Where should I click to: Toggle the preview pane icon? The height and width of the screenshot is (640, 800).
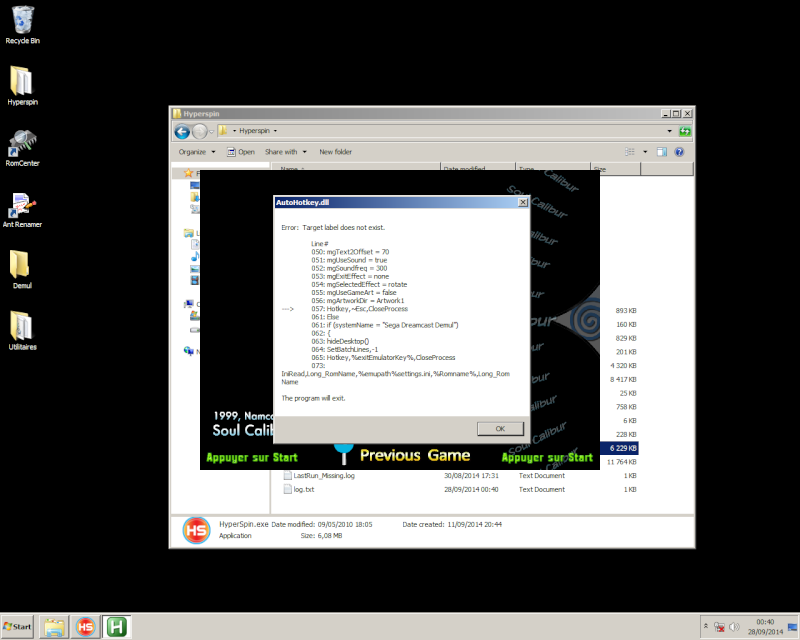662,152
